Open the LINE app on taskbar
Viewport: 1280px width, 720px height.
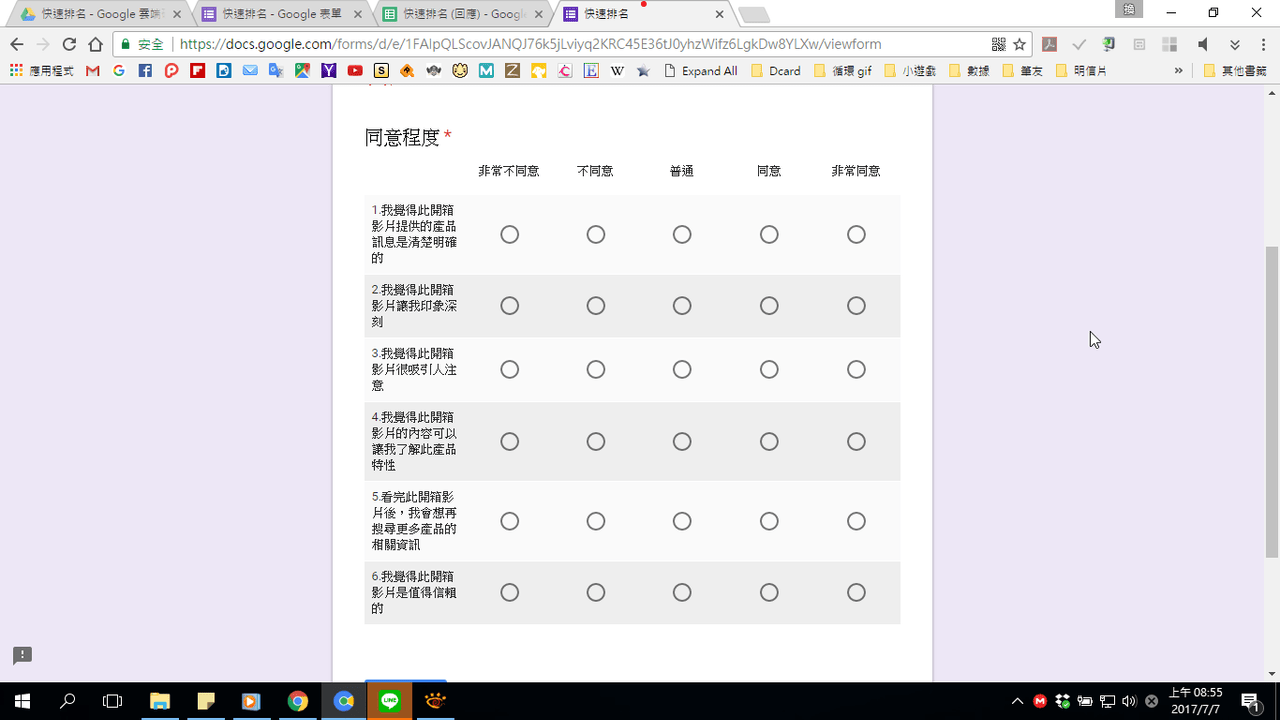pos(390,701)
